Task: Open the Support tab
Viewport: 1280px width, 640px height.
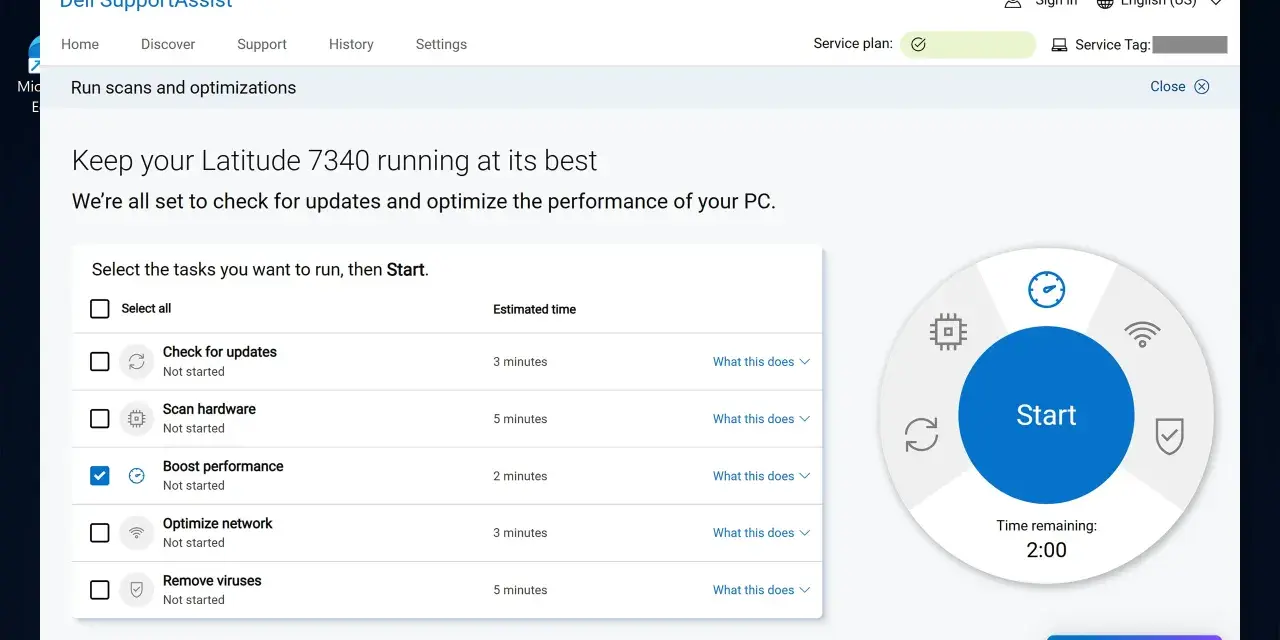Action: [x=262, y=44]
